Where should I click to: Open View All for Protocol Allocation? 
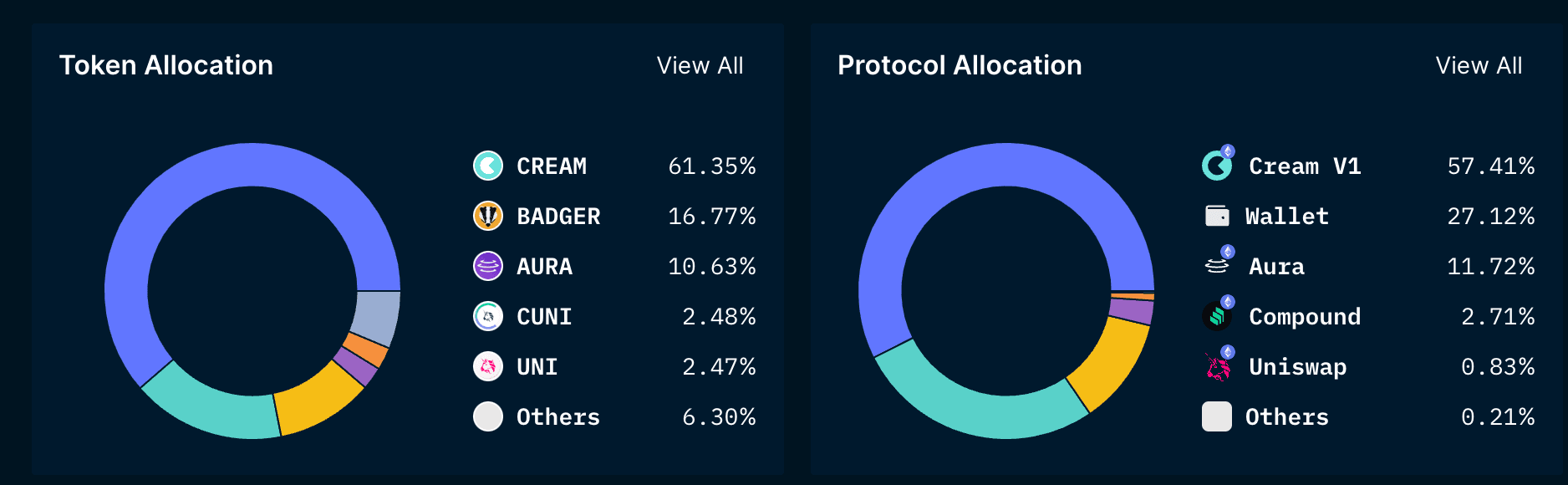1479,65
